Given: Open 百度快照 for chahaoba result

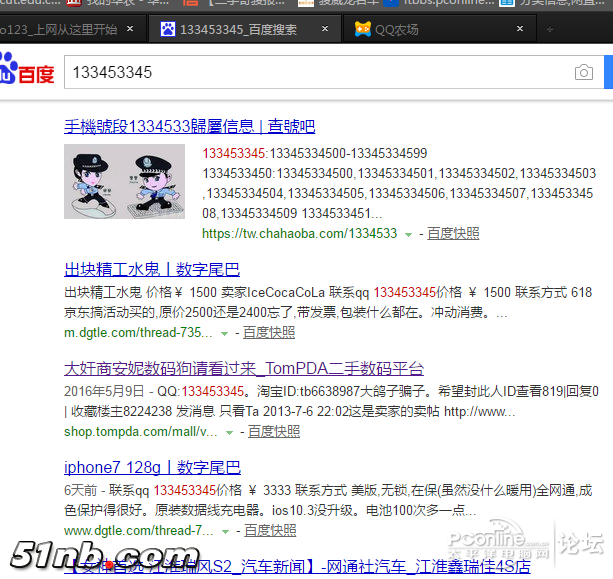Looking at the screenshot, I should (453, 233).
